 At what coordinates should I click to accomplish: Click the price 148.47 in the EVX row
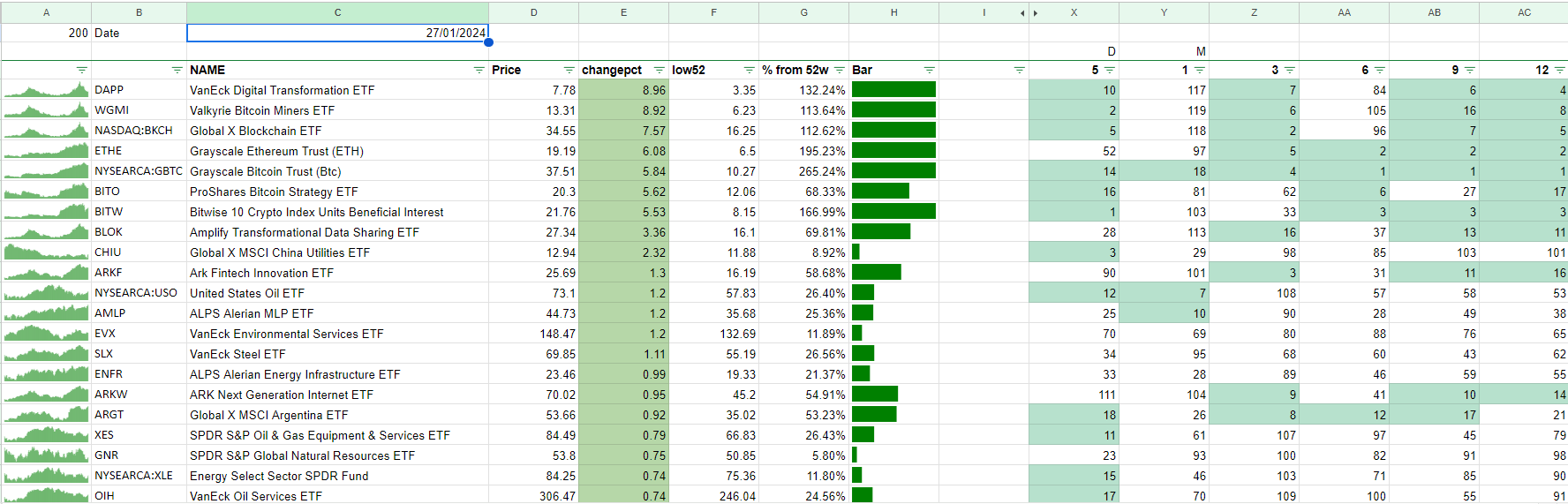533,334
